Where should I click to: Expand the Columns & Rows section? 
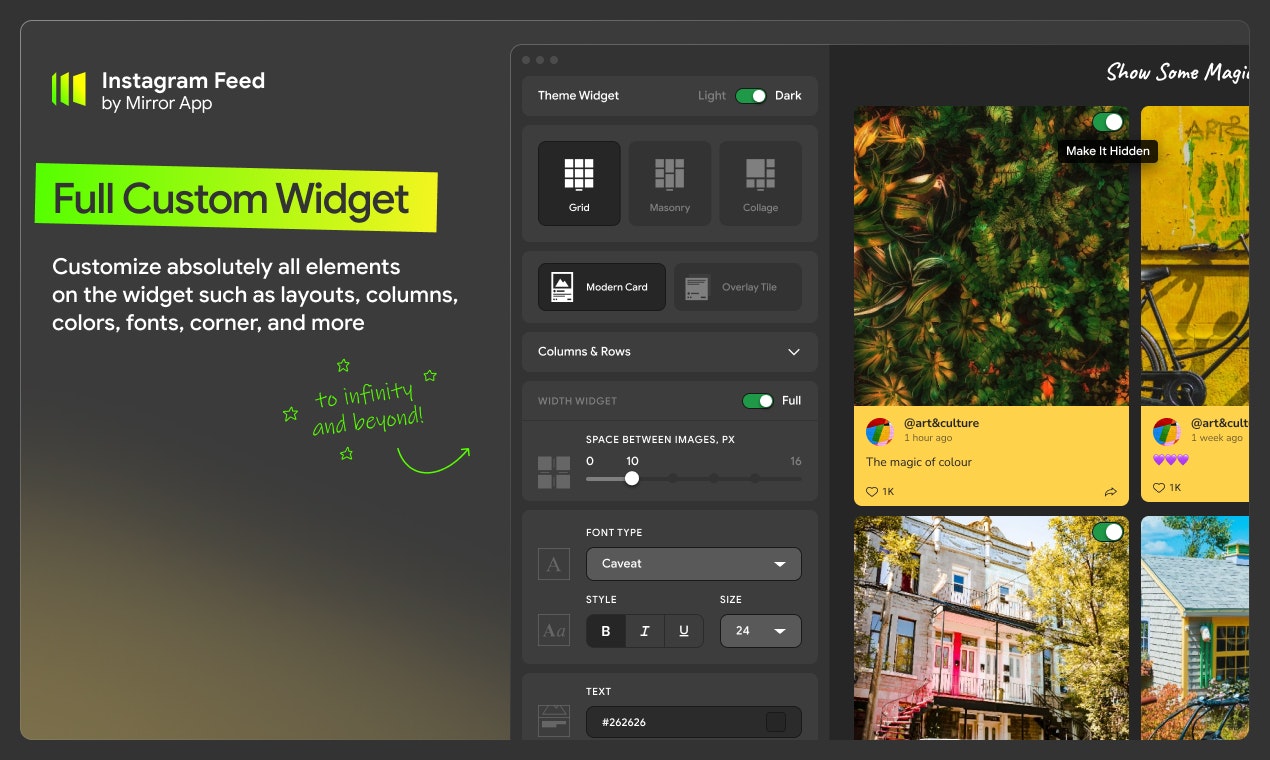pyautogui.click(x=670, y=352)
